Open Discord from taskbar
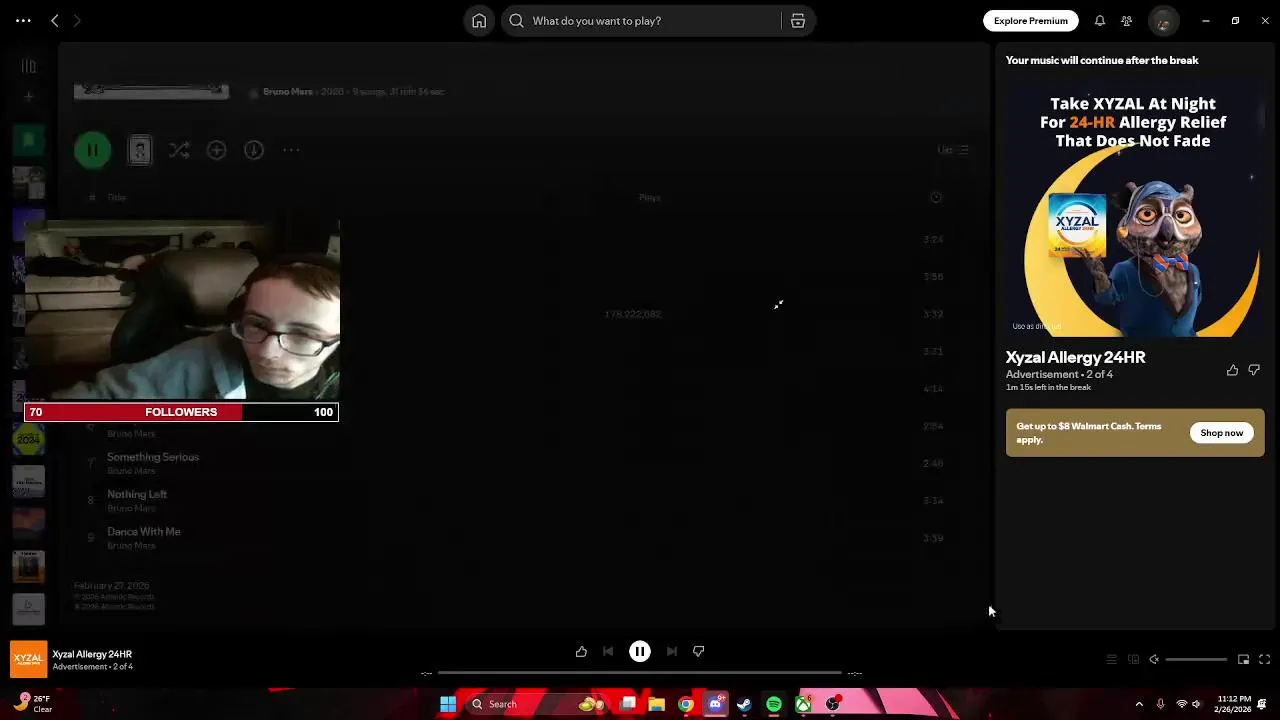The image size is (1280, 720). [715, 704]
